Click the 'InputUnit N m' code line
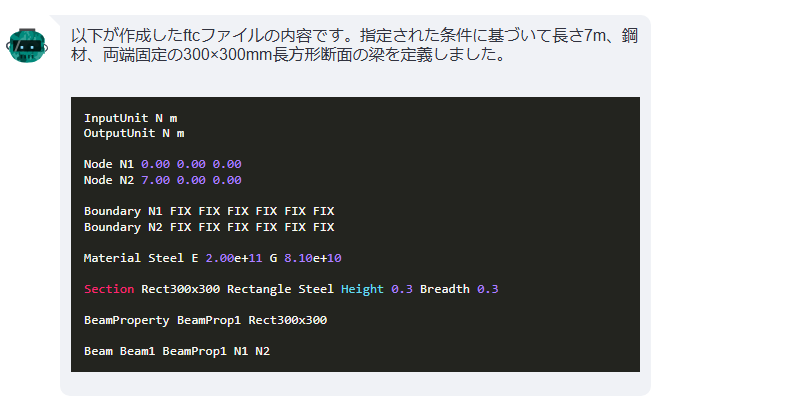 coord(130,118)
